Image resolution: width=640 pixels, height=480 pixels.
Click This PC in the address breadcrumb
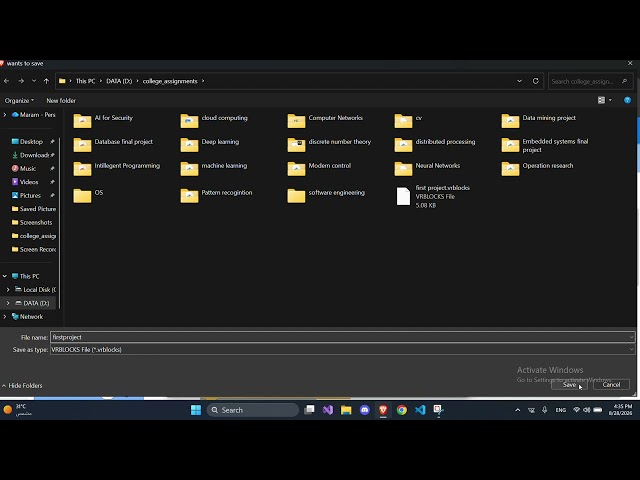[85, 81]
